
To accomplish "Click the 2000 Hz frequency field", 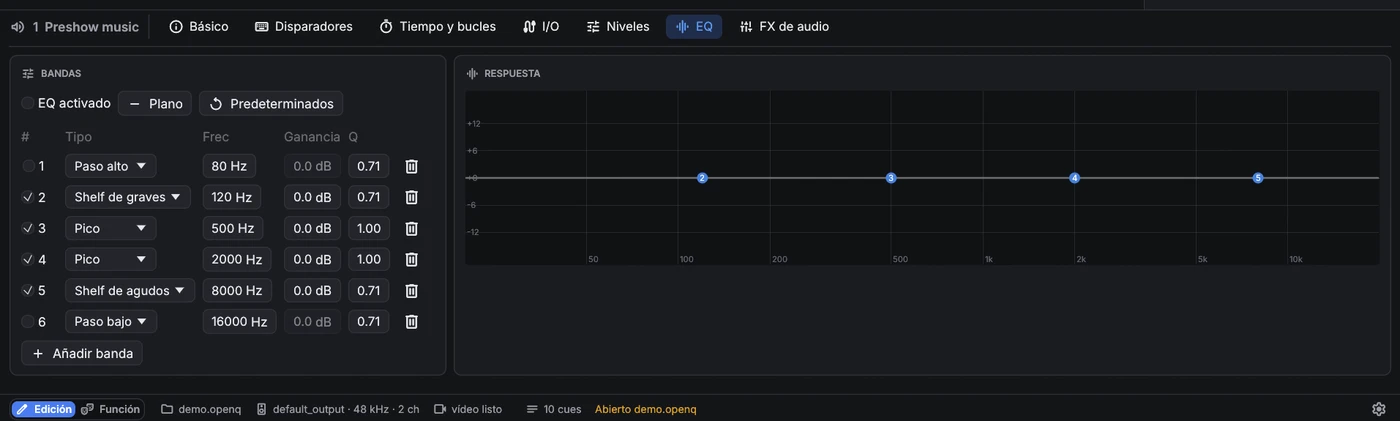I will (x=237, y=259).
